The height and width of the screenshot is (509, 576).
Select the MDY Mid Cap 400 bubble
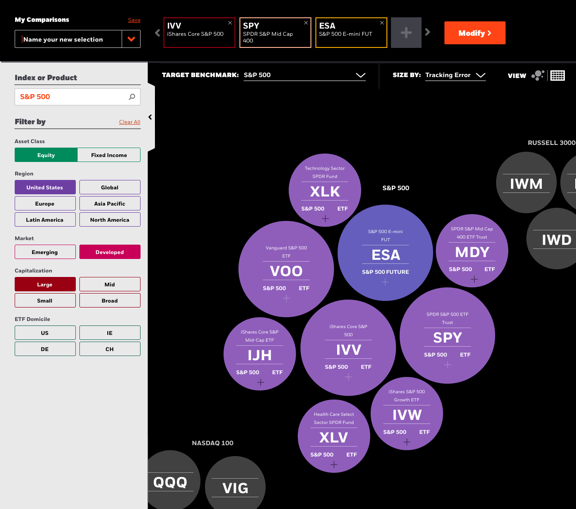click(472, 250)
